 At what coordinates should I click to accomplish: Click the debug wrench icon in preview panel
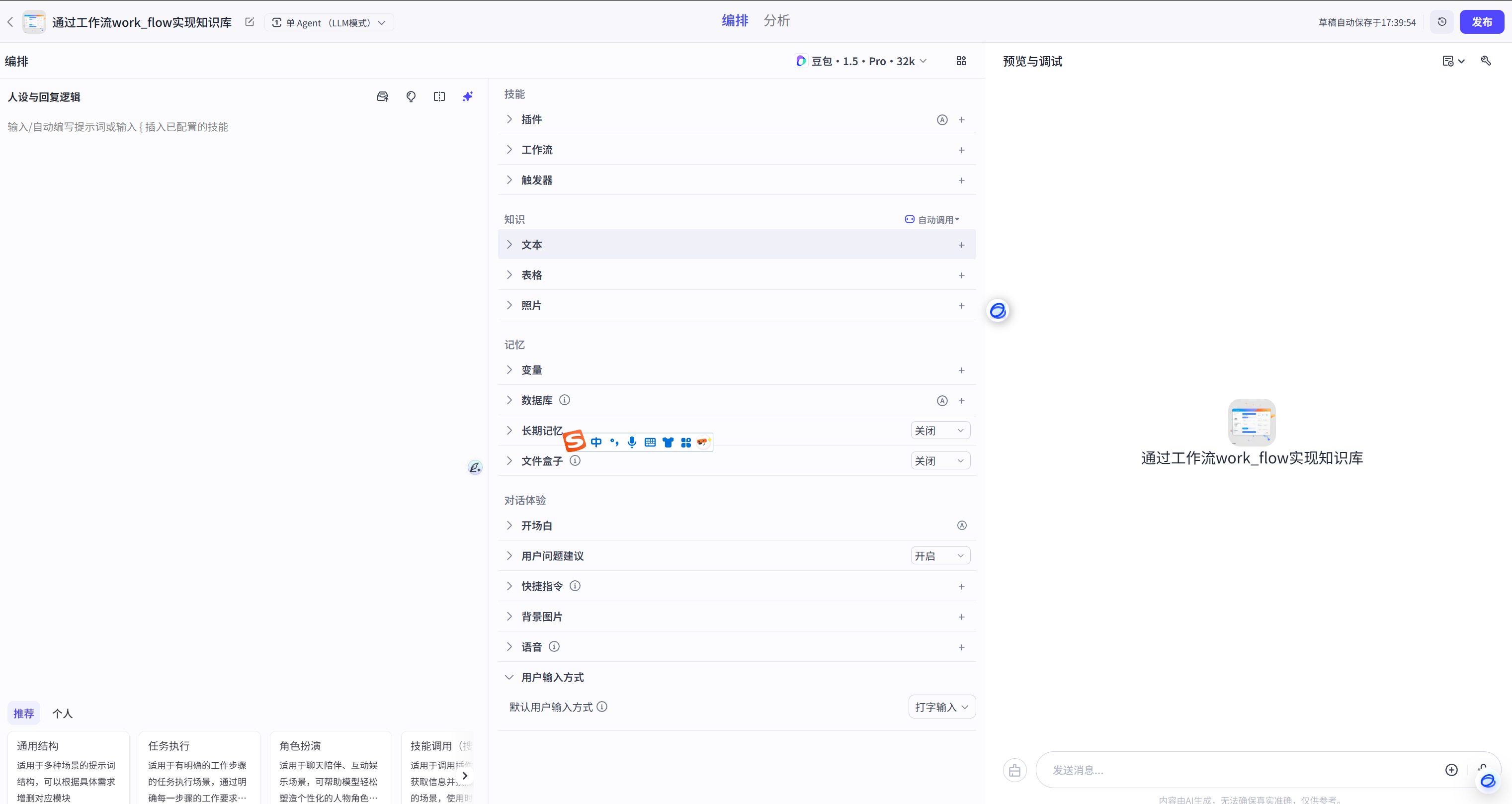1486,61
